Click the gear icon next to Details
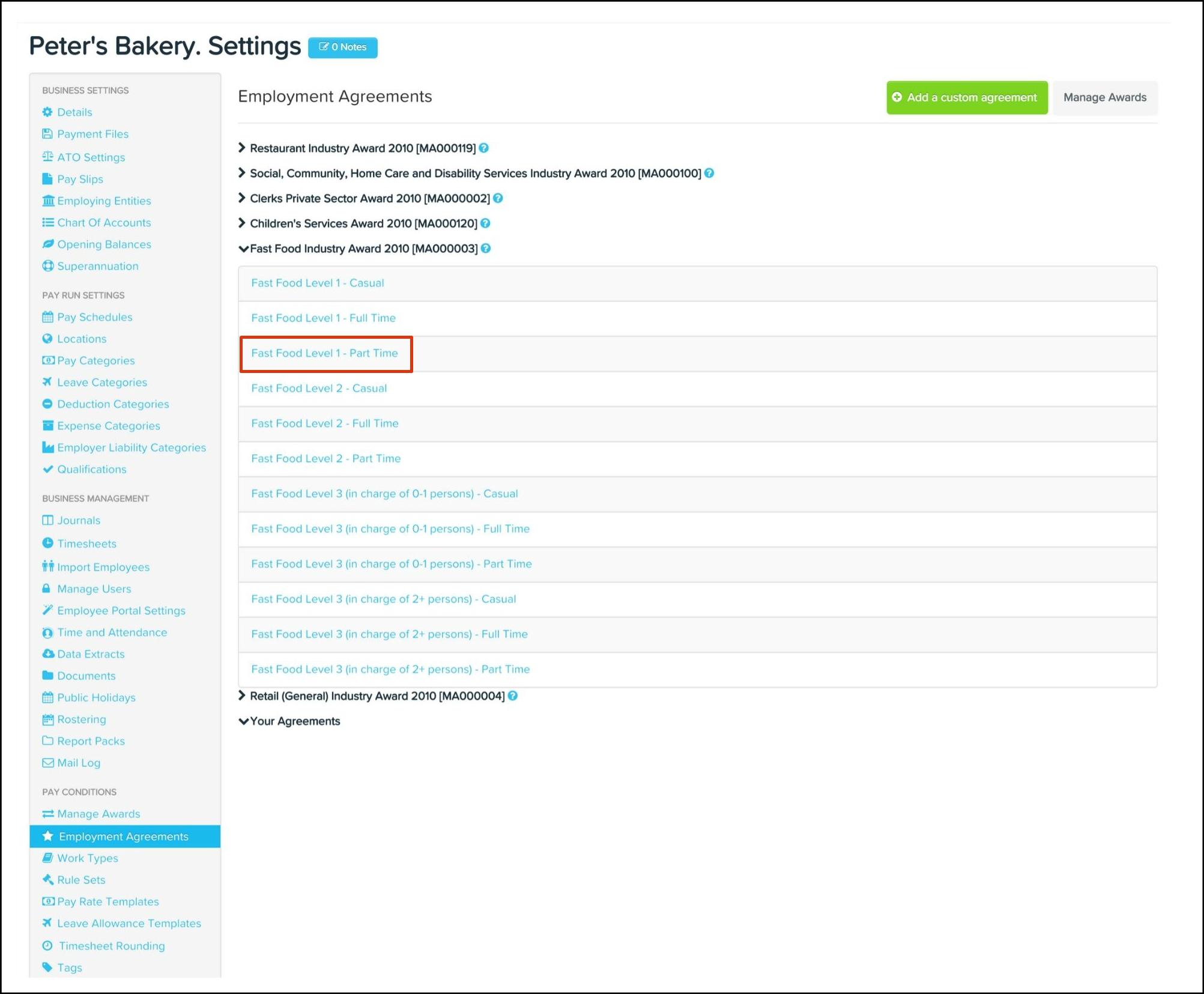The height and width of the screenshot is (994, 1204). tap(47, 112)
